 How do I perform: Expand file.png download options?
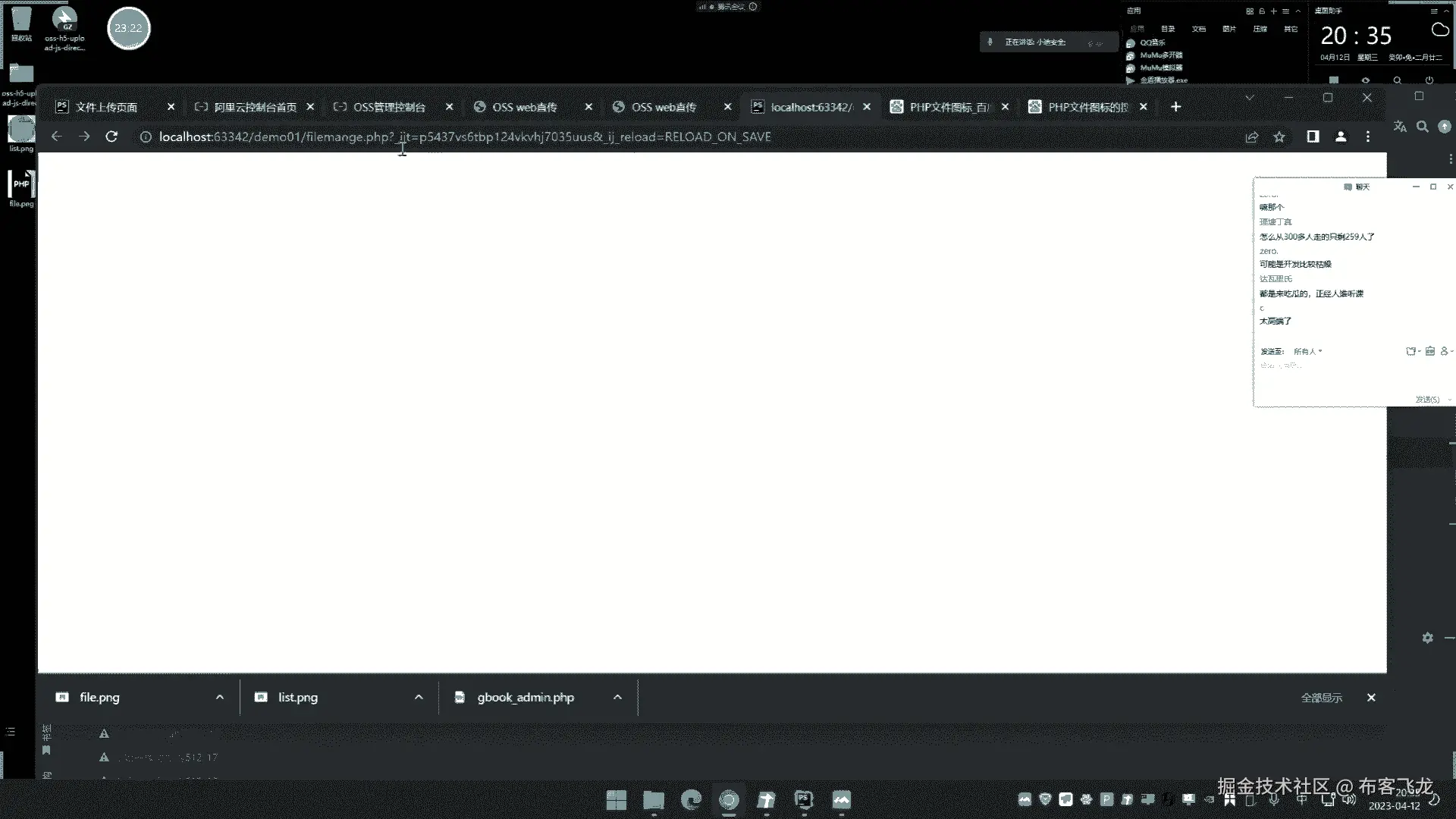[x=220, y=697]
